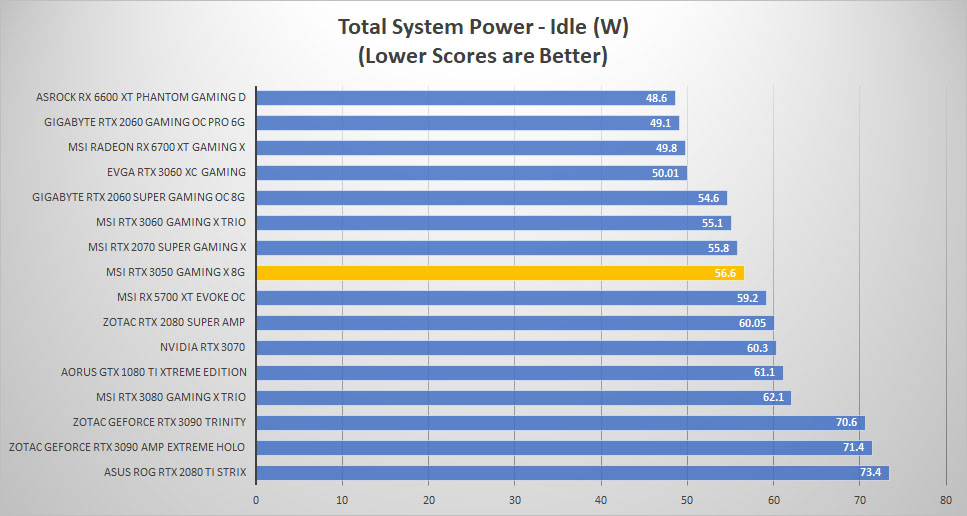This screenshot has width=967, height=516.
Task: Select the label 'ZOTAC RTX 2080 SUPER AMP'
Action: pyautogui.click(x=174, y=322)
